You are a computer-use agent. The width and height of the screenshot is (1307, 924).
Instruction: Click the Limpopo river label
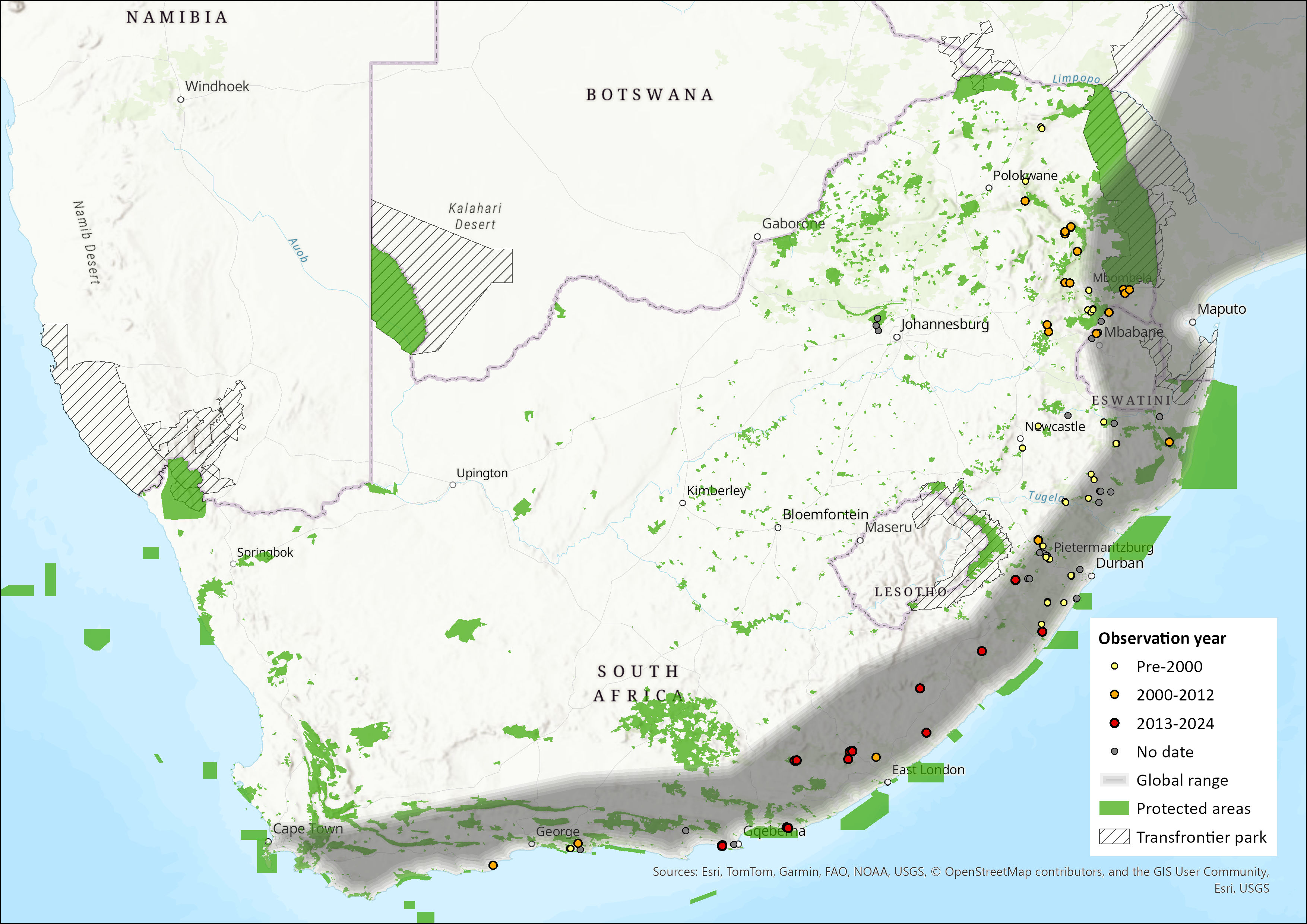pos(1076,79)
